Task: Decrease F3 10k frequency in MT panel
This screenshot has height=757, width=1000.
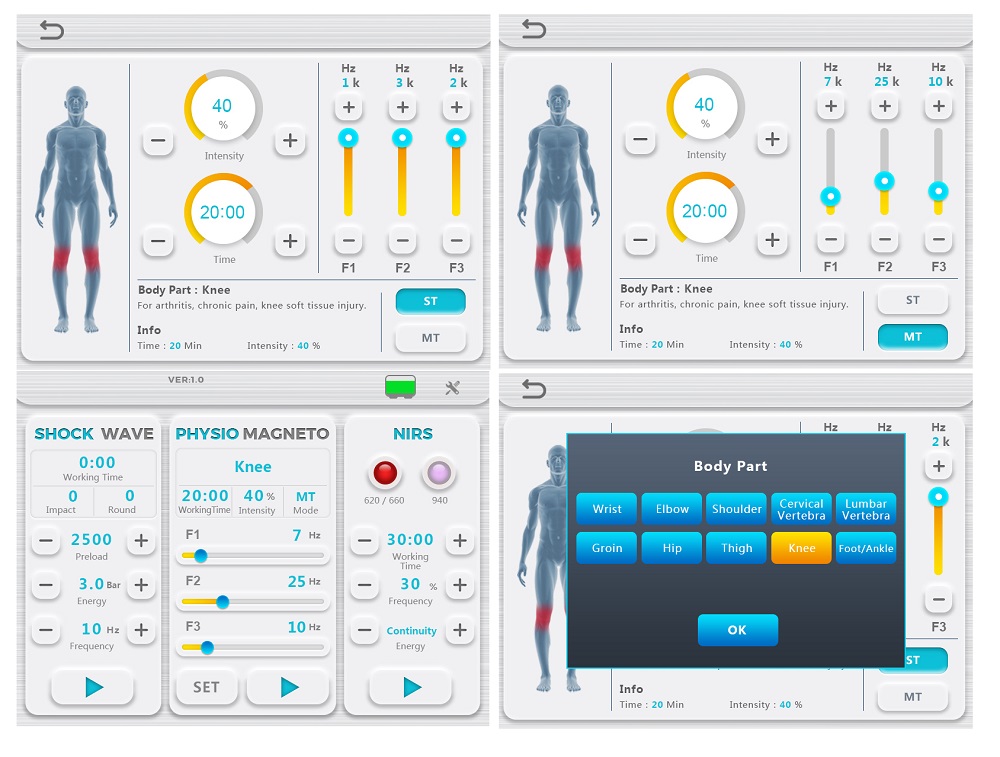Action: click(x=938, y=240)
